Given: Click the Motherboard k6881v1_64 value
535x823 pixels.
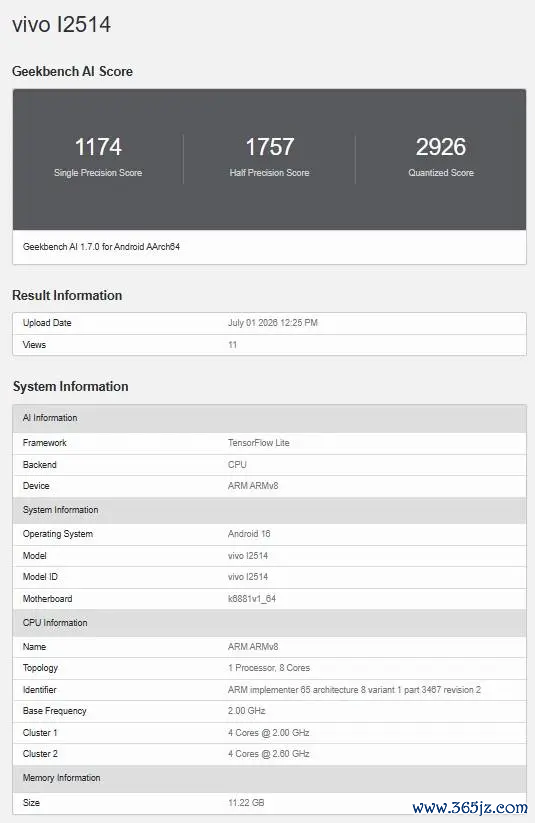Looking at the screenshot, I should pos(252,599).
